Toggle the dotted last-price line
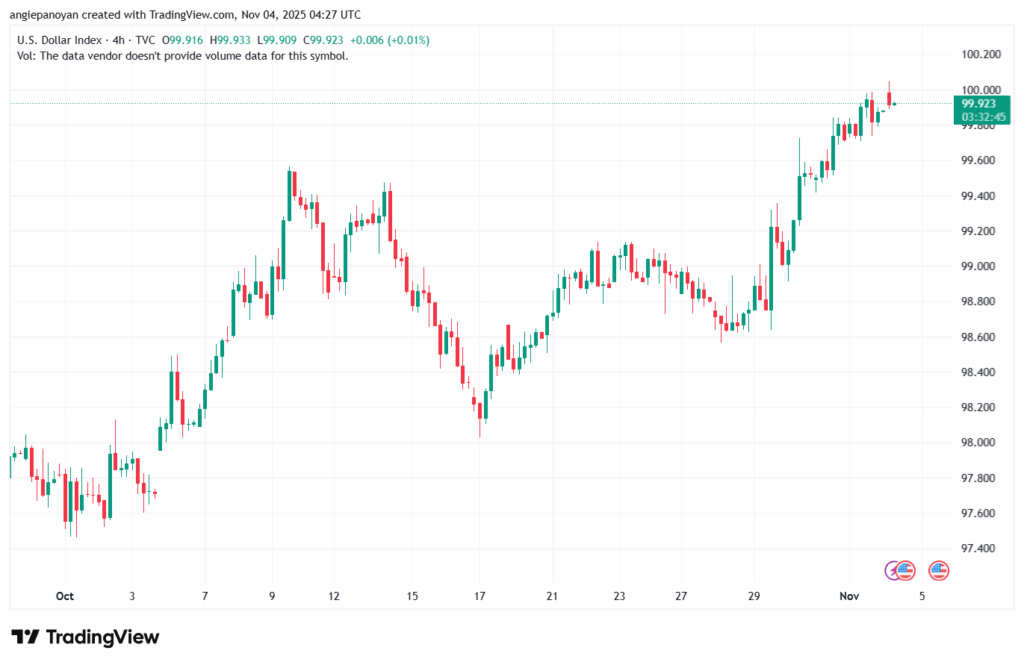The image size is (1024, 665). coord(500,103)
